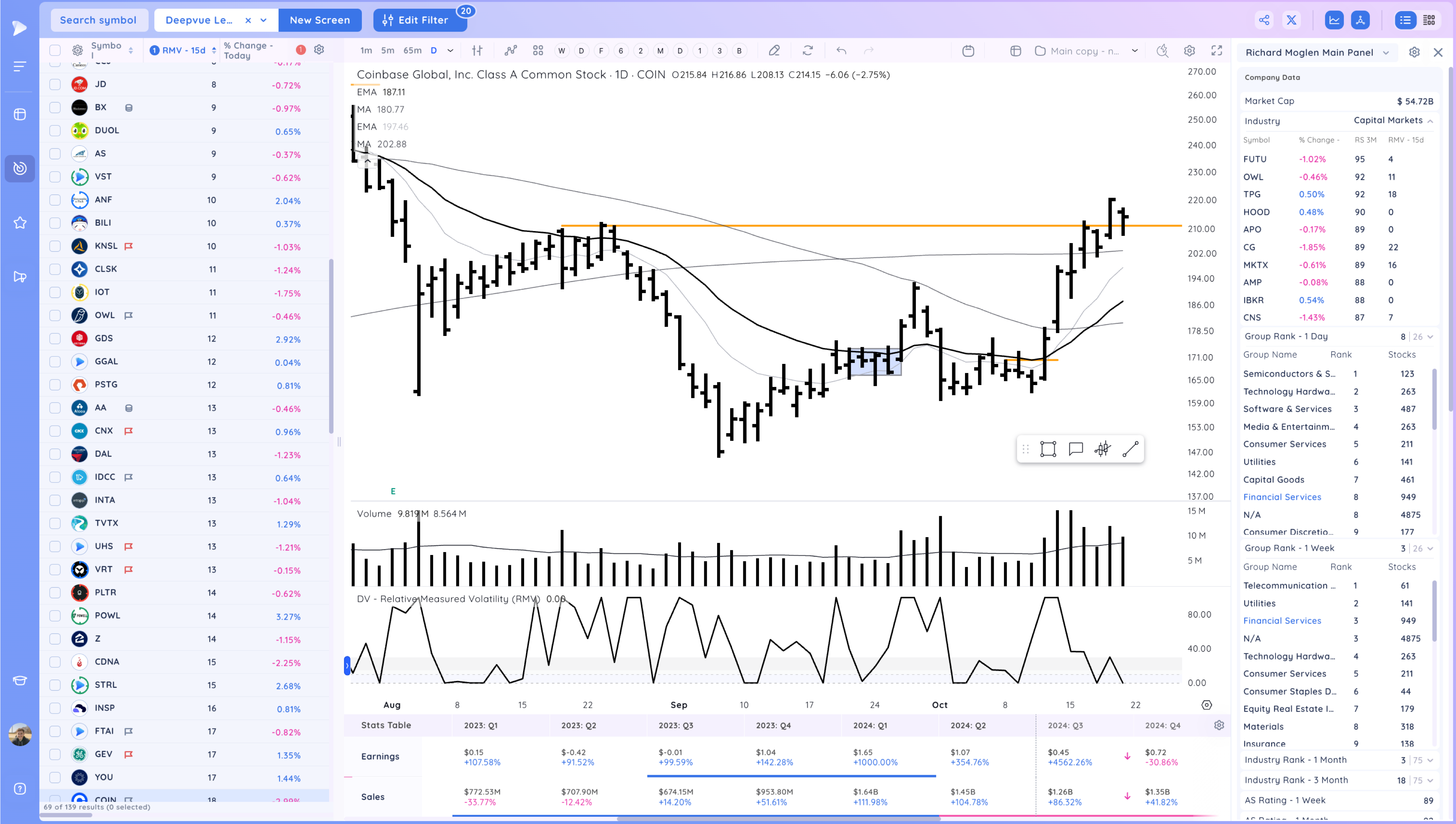This screenshot has width=1456, height=824.
Task: Open the indicators bar-style icon
Action: [477, 51]
